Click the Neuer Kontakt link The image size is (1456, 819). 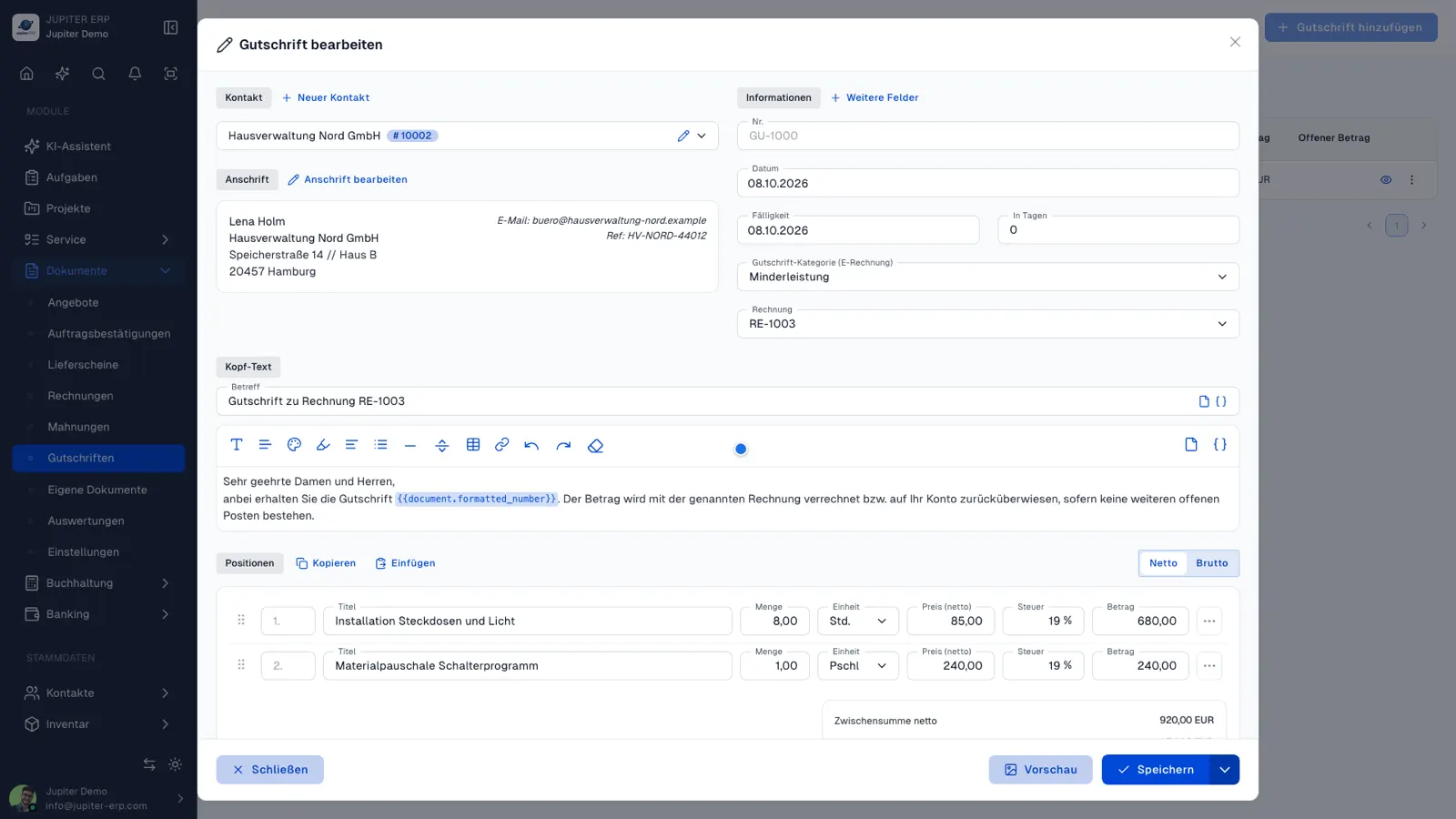click(x=325, y=97)
